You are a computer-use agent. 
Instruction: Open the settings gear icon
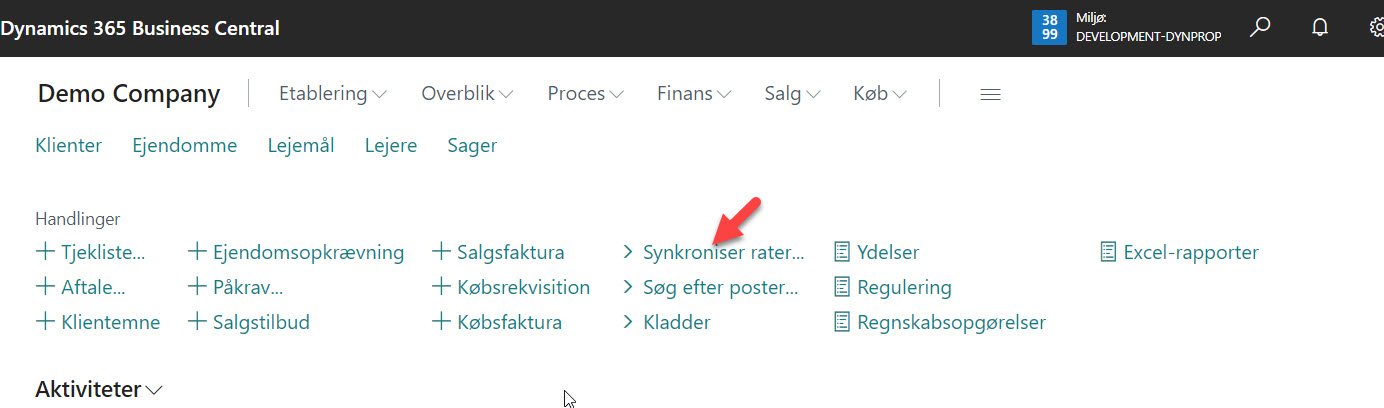tap(1376, 28)
